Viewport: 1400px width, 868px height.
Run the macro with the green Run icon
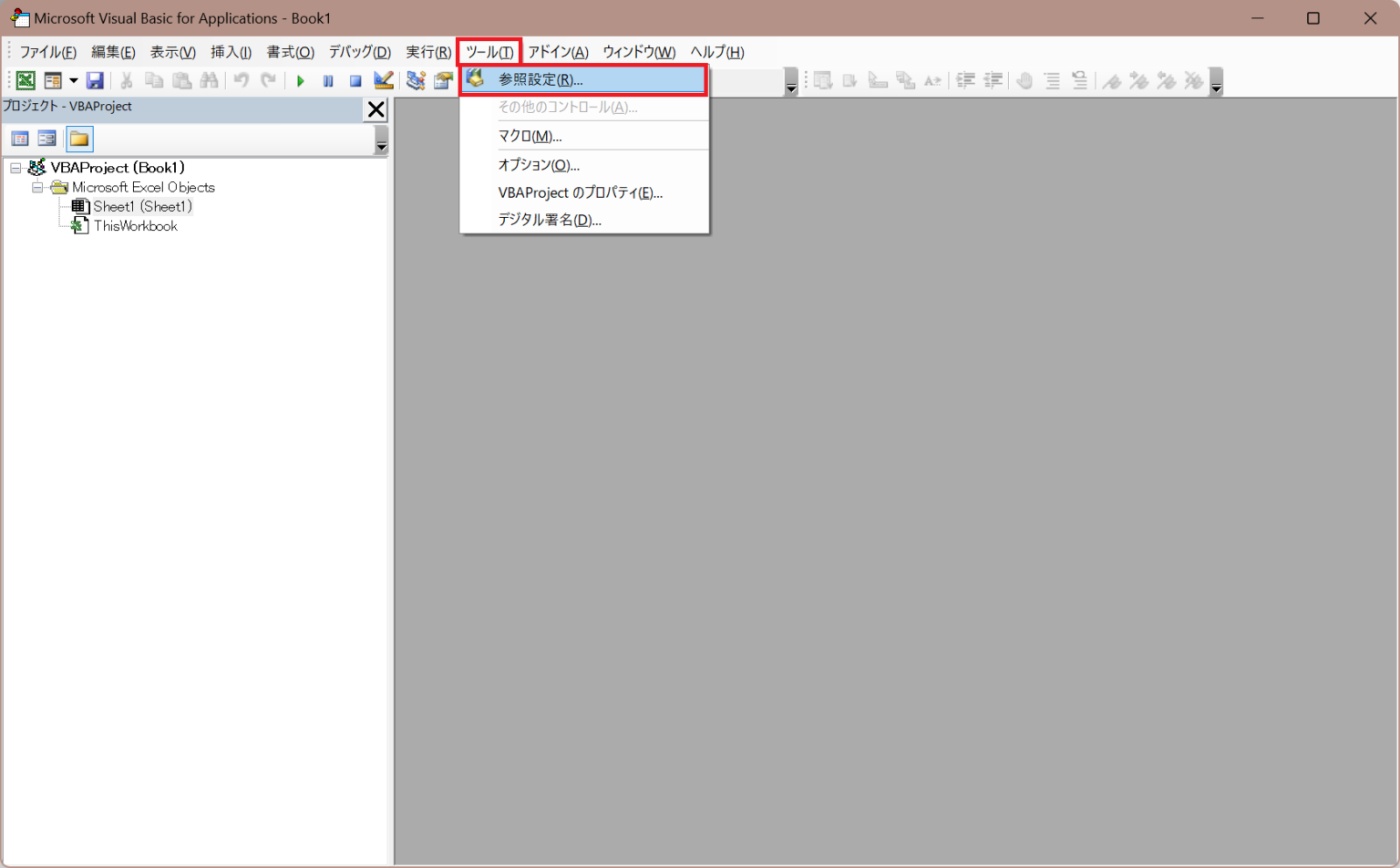[x=301, y=80]
